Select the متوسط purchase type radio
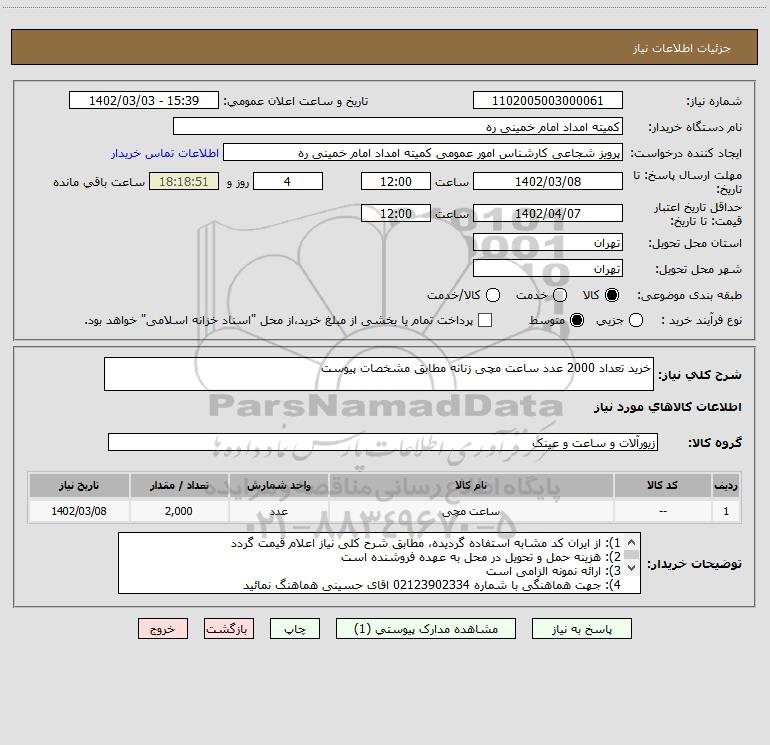The width and height of the screenshot is (770, 745). (x=577, y=320)
